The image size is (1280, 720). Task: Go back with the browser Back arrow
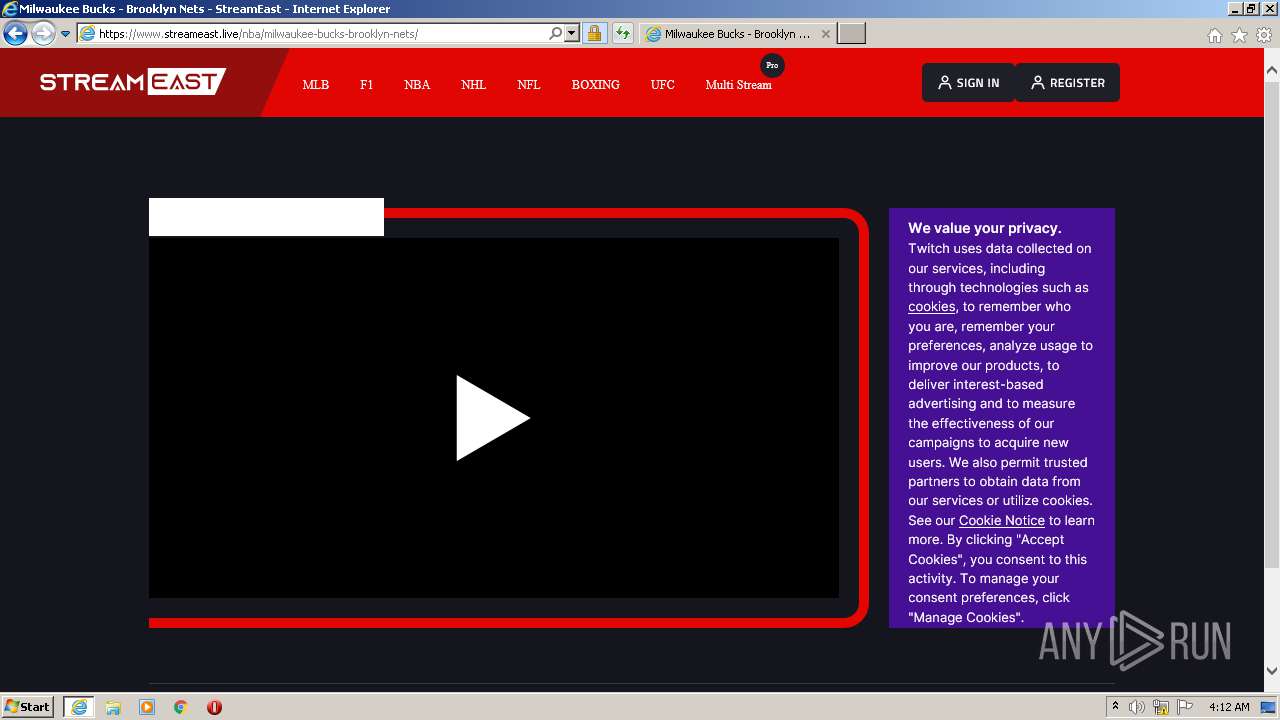[15, 34]
